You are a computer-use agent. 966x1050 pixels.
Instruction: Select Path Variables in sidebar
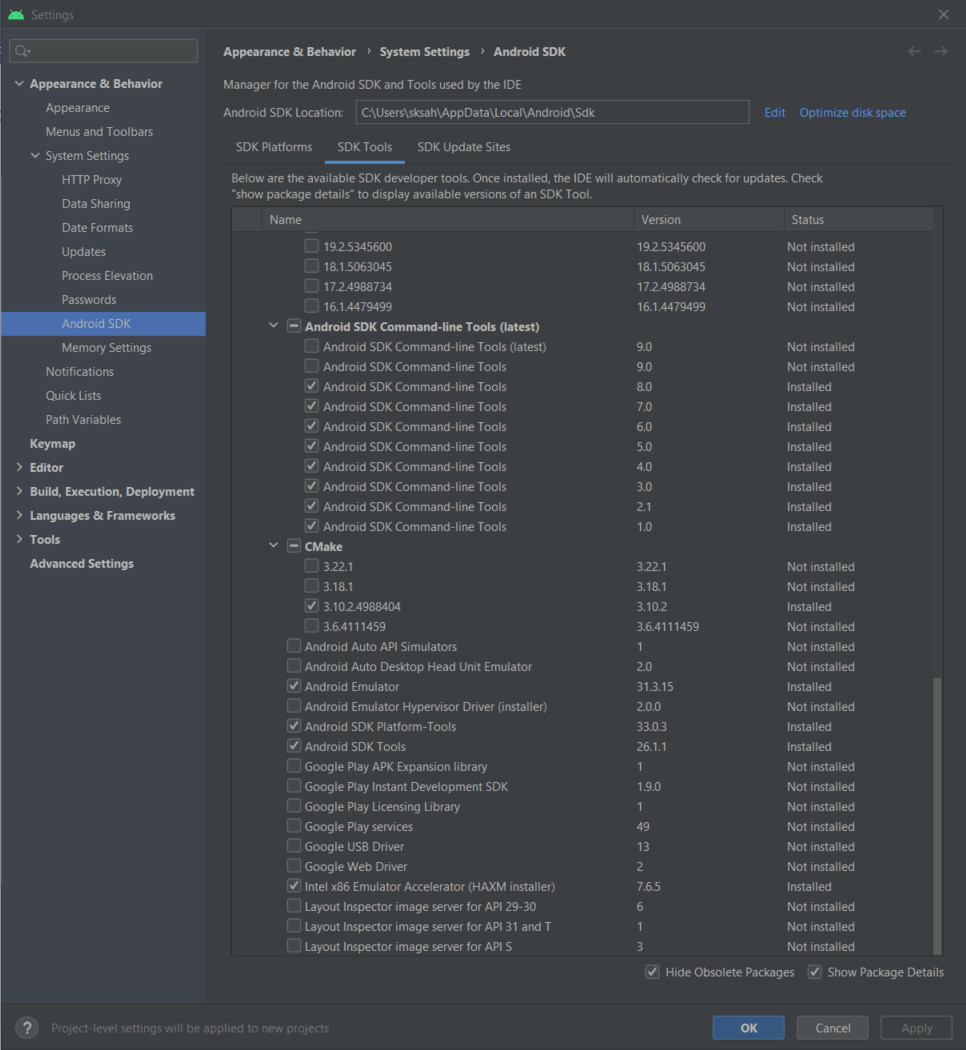point(83,419)
